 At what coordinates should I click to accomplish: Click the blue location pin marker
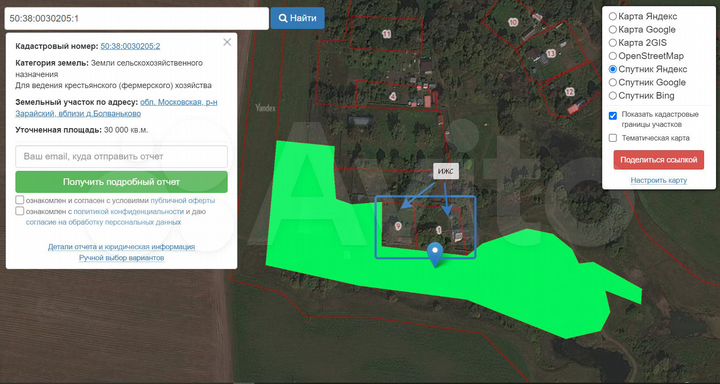435,255
